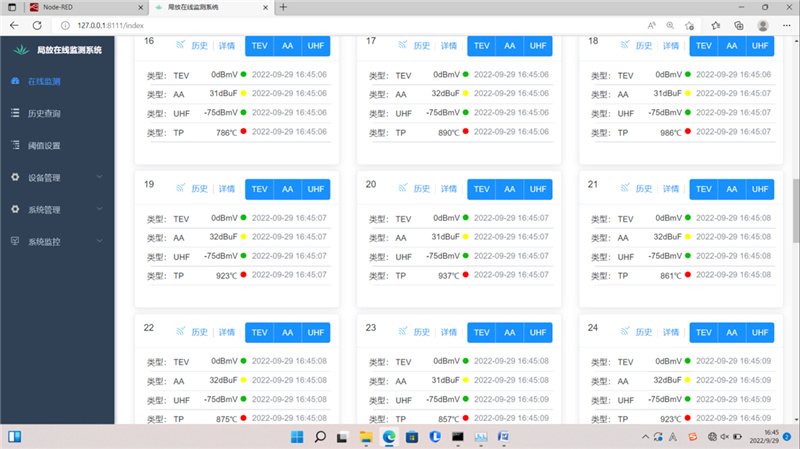Click the 历史查询 list icon in sidebar
Image resolution: width=800 pixels, height=449 pixels.
15,113
